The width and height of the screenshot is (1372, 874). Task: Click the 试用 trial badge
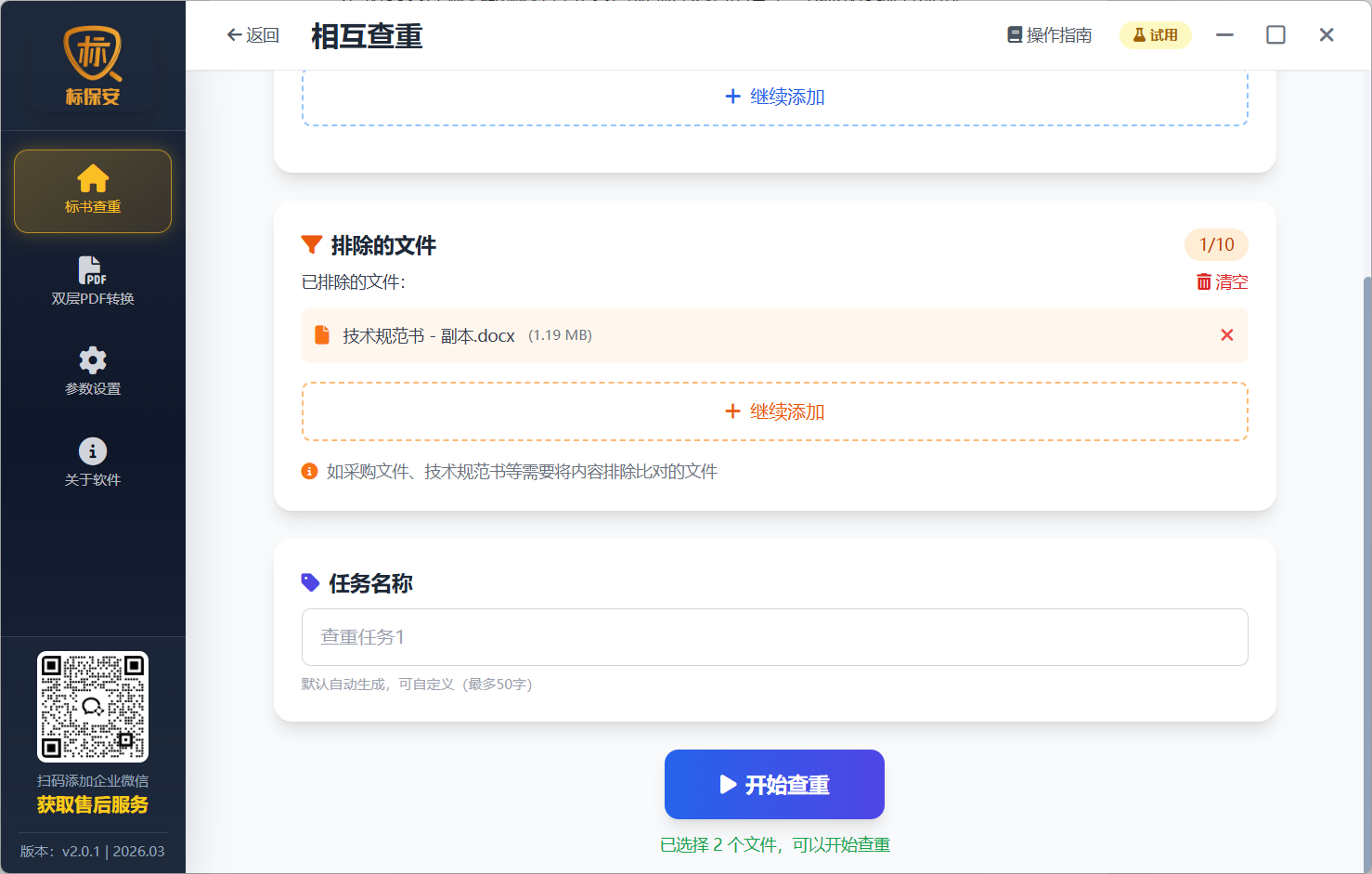point(1156,35)
